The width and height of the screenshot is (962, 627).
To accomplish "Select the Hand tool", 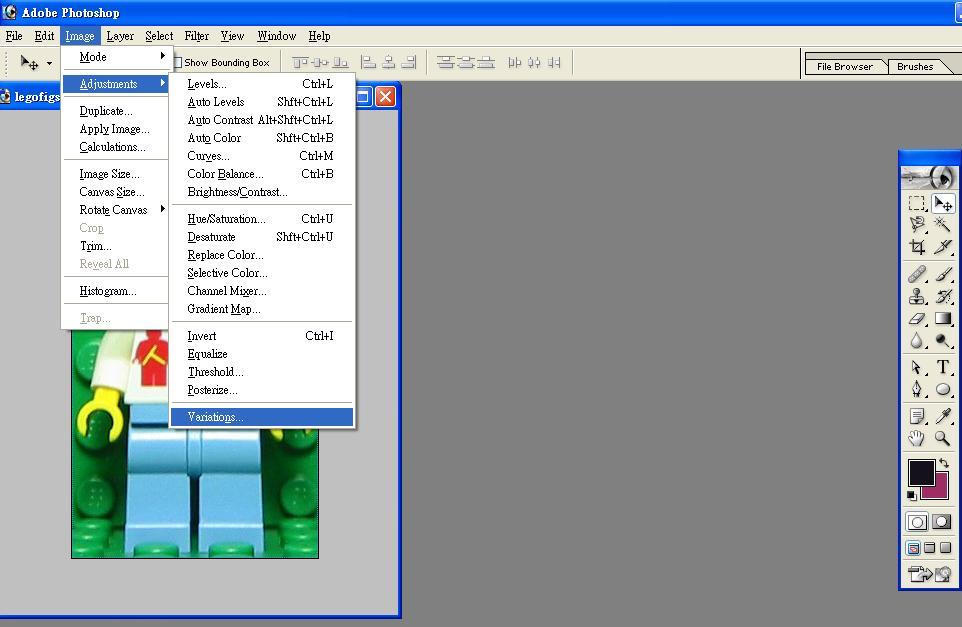I will 917,438.
